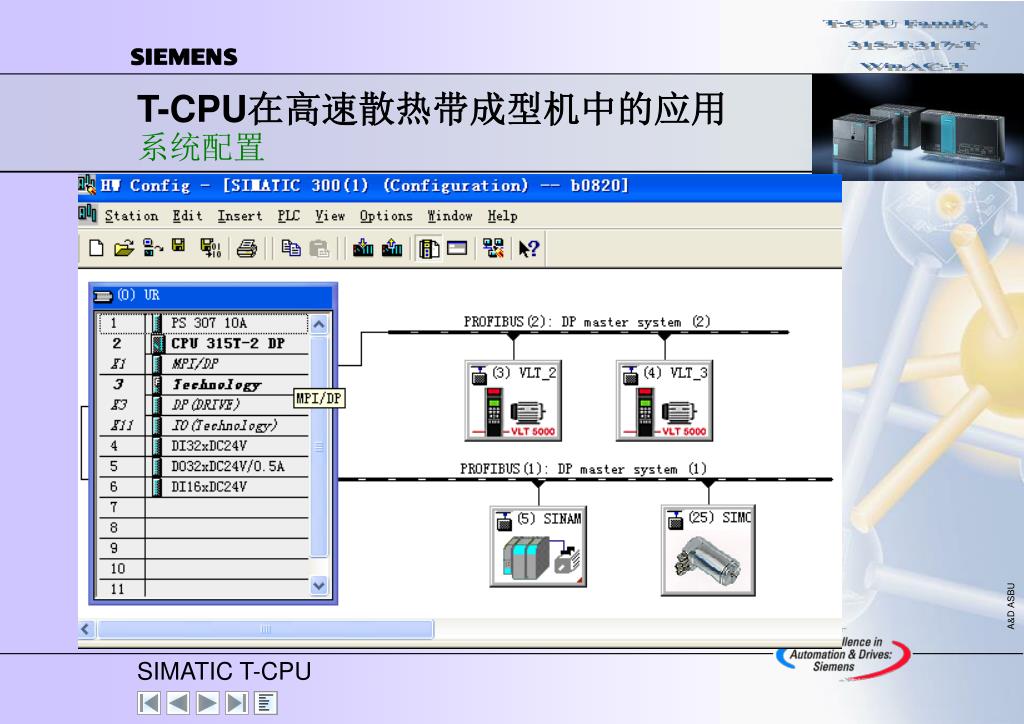The width and height of the screenshot is (1024, 724).
Task: Click the horizontal scrollbar thumb
Action: tap(265, 629)
